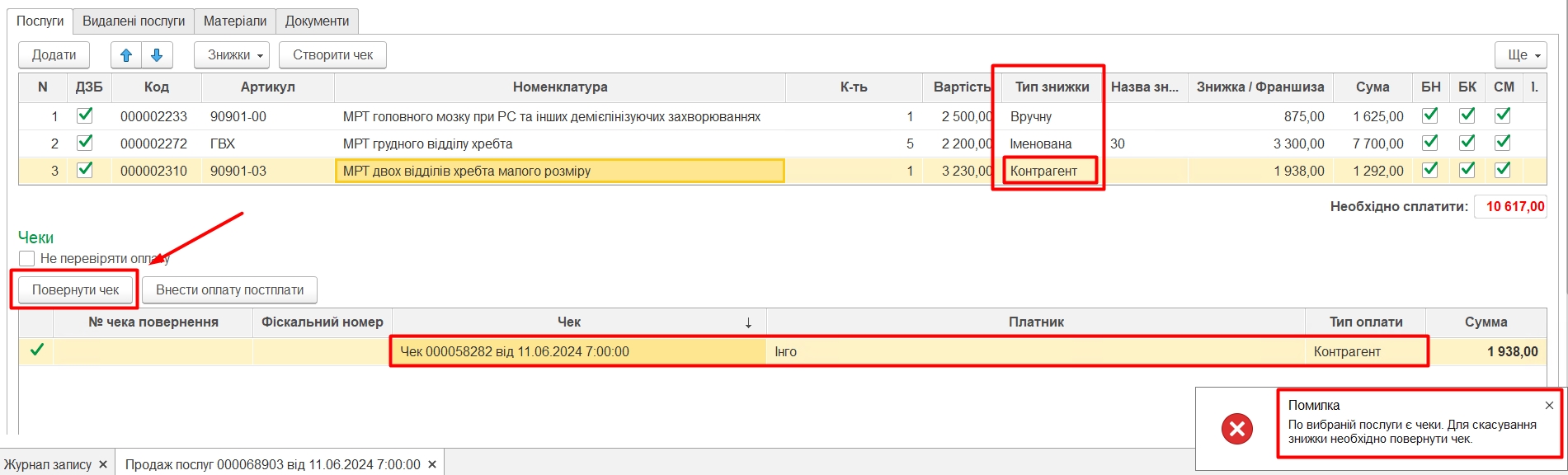Click the blue move up arrow
1568x475 pixels.
click(126, 55)
